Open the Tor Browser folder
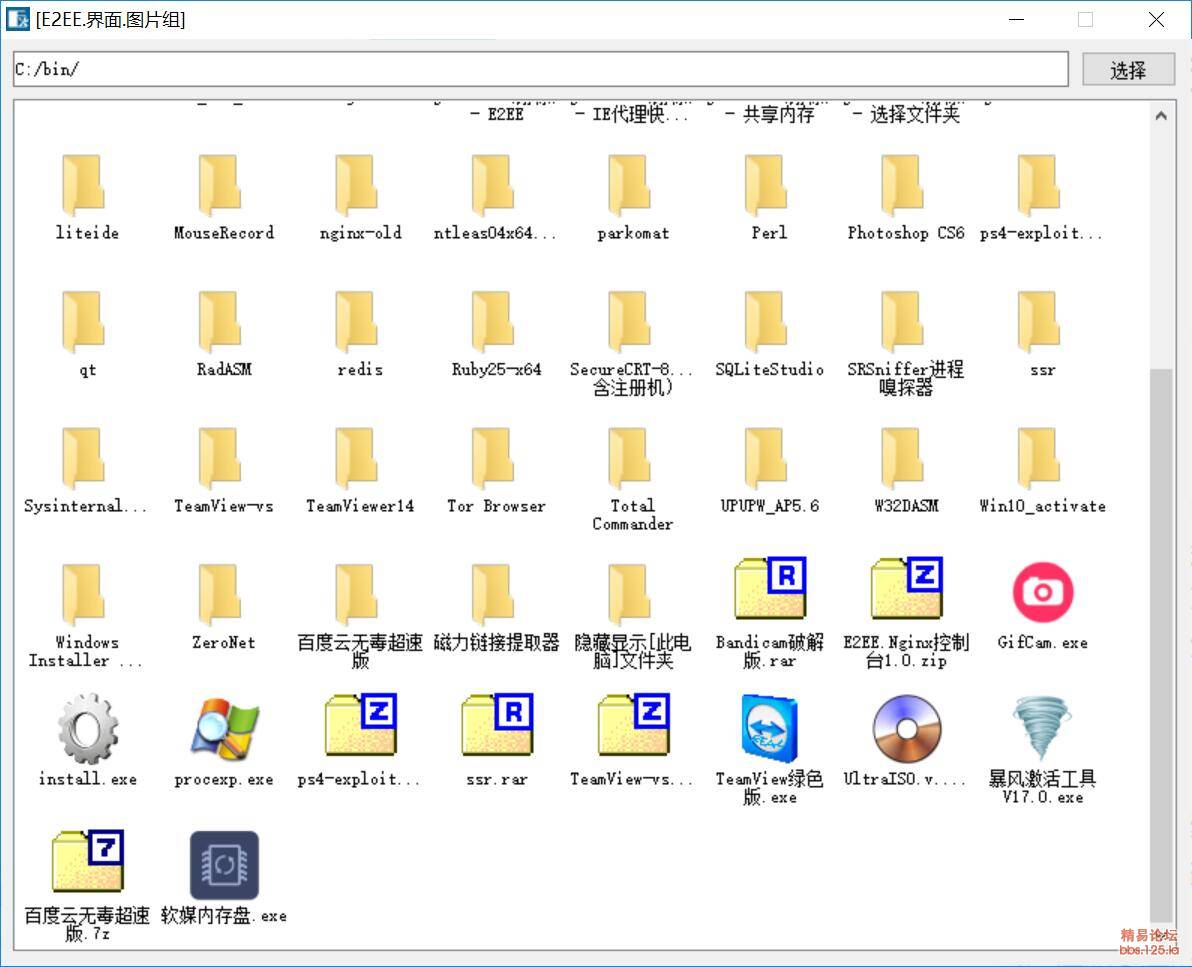This screenshot has height=967, width=1192. click(x=493, y=458)
